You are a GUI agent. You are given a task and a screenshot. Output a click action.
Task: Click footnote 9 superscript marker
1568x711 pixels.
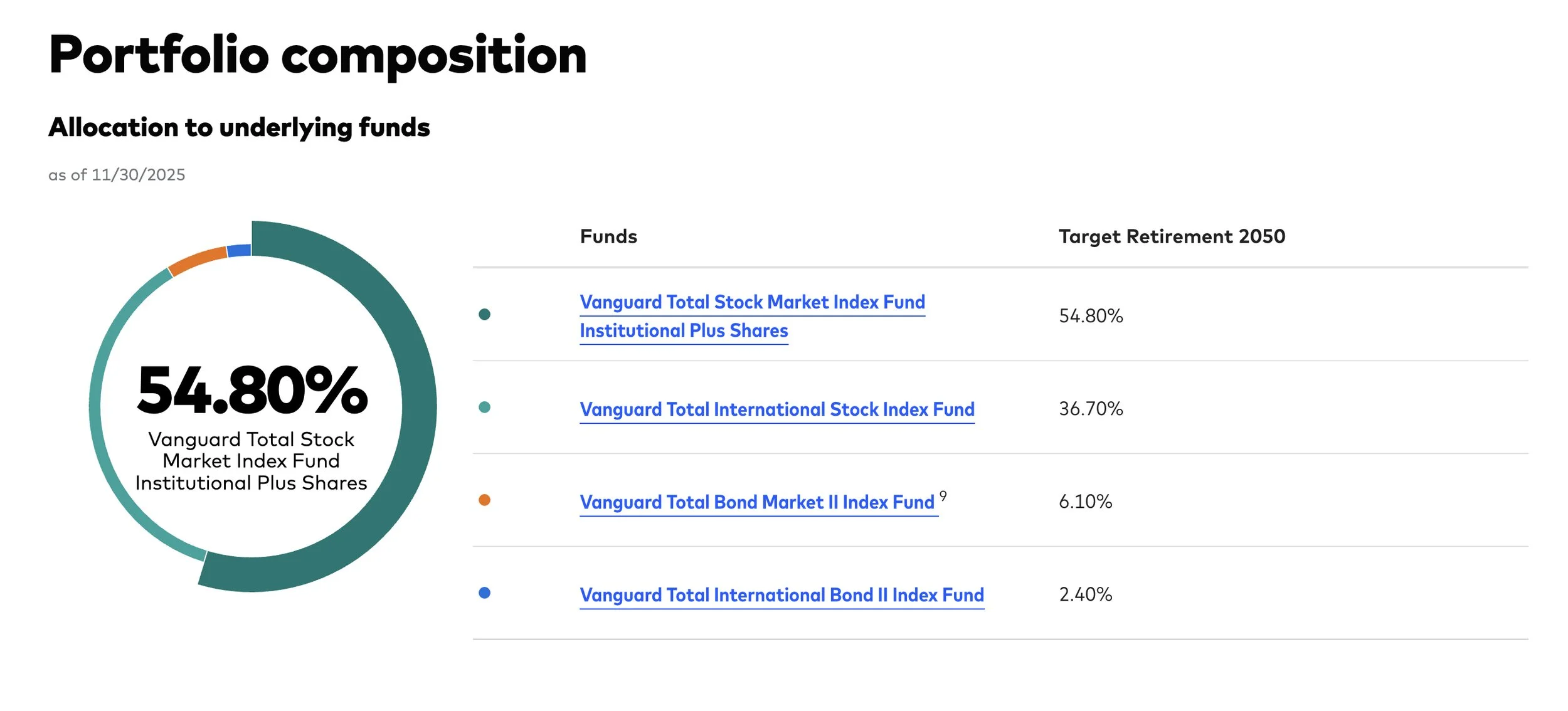point(943,496)
